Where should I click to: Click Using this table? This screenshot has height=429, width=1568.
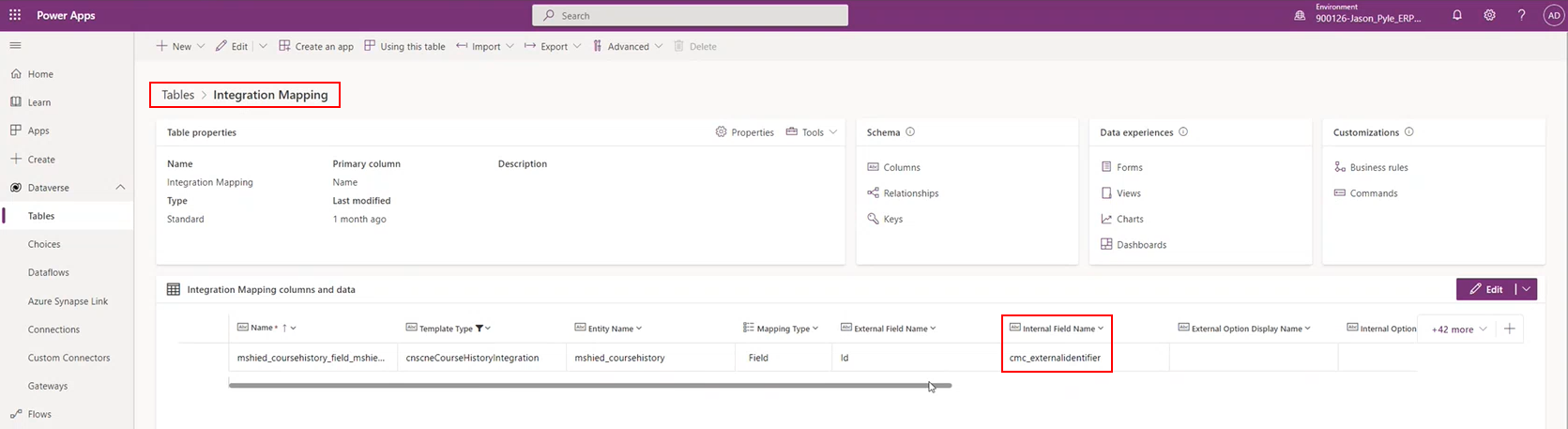coord(404,46)
